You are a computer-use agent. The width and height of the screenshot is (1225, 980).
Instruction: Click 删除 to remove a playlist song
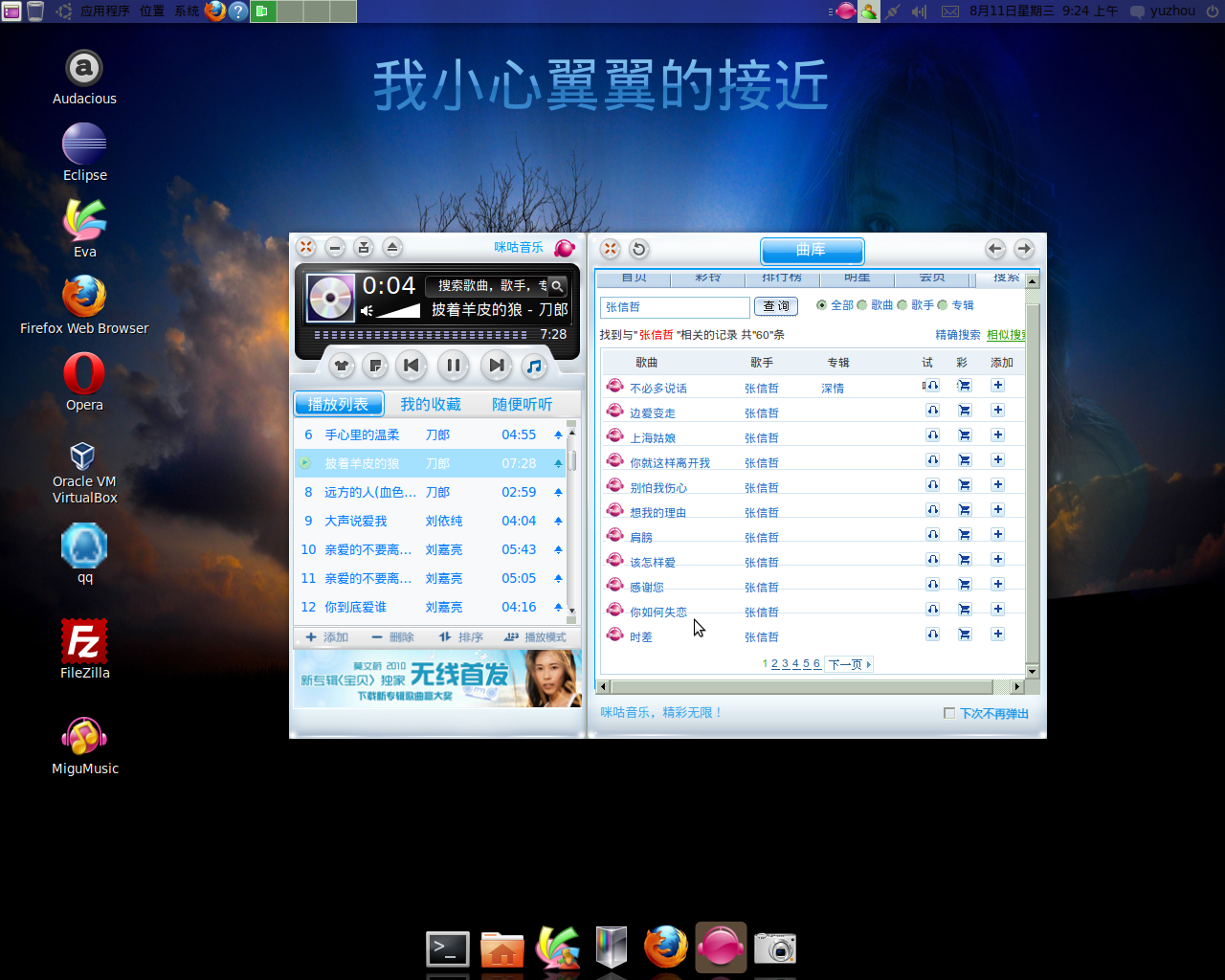point(392,637)
